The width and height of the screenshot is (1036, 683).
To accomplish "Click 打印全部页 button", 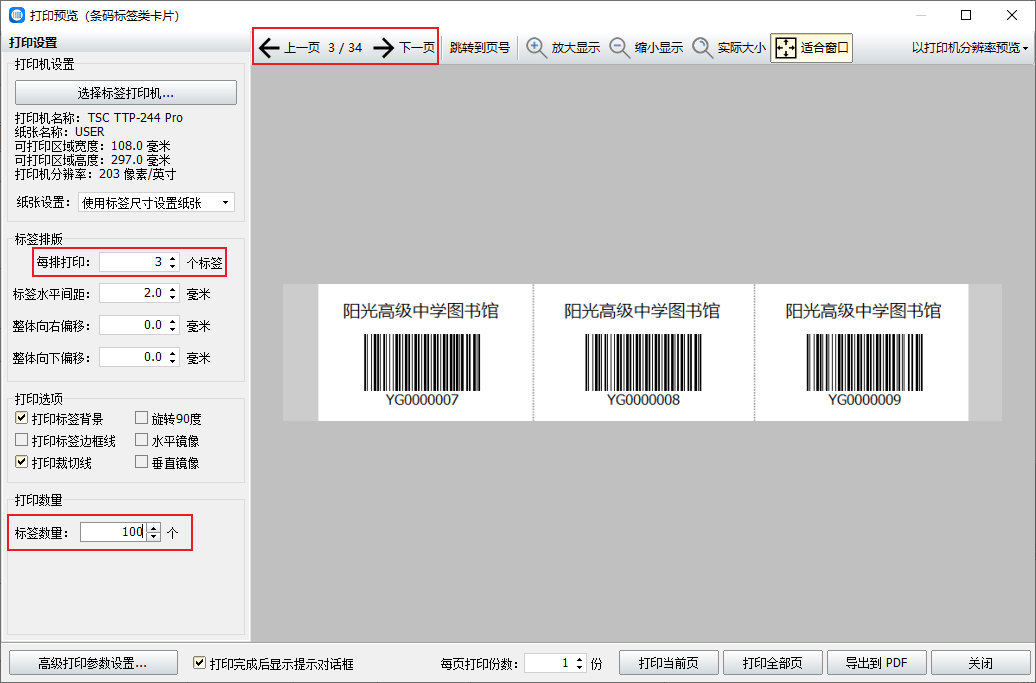I will click(772, 663).
